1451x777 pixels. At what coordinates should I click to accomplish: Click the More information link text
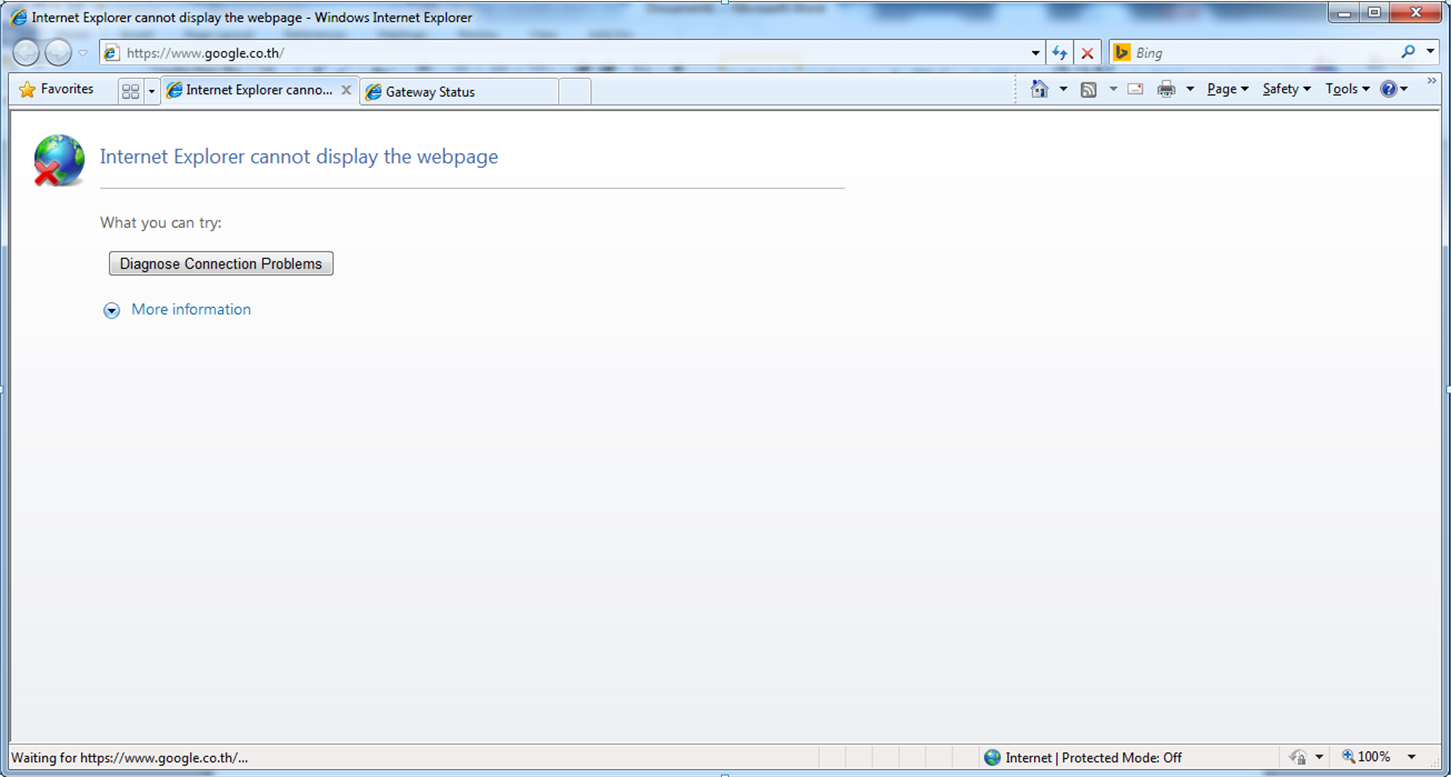191,310
